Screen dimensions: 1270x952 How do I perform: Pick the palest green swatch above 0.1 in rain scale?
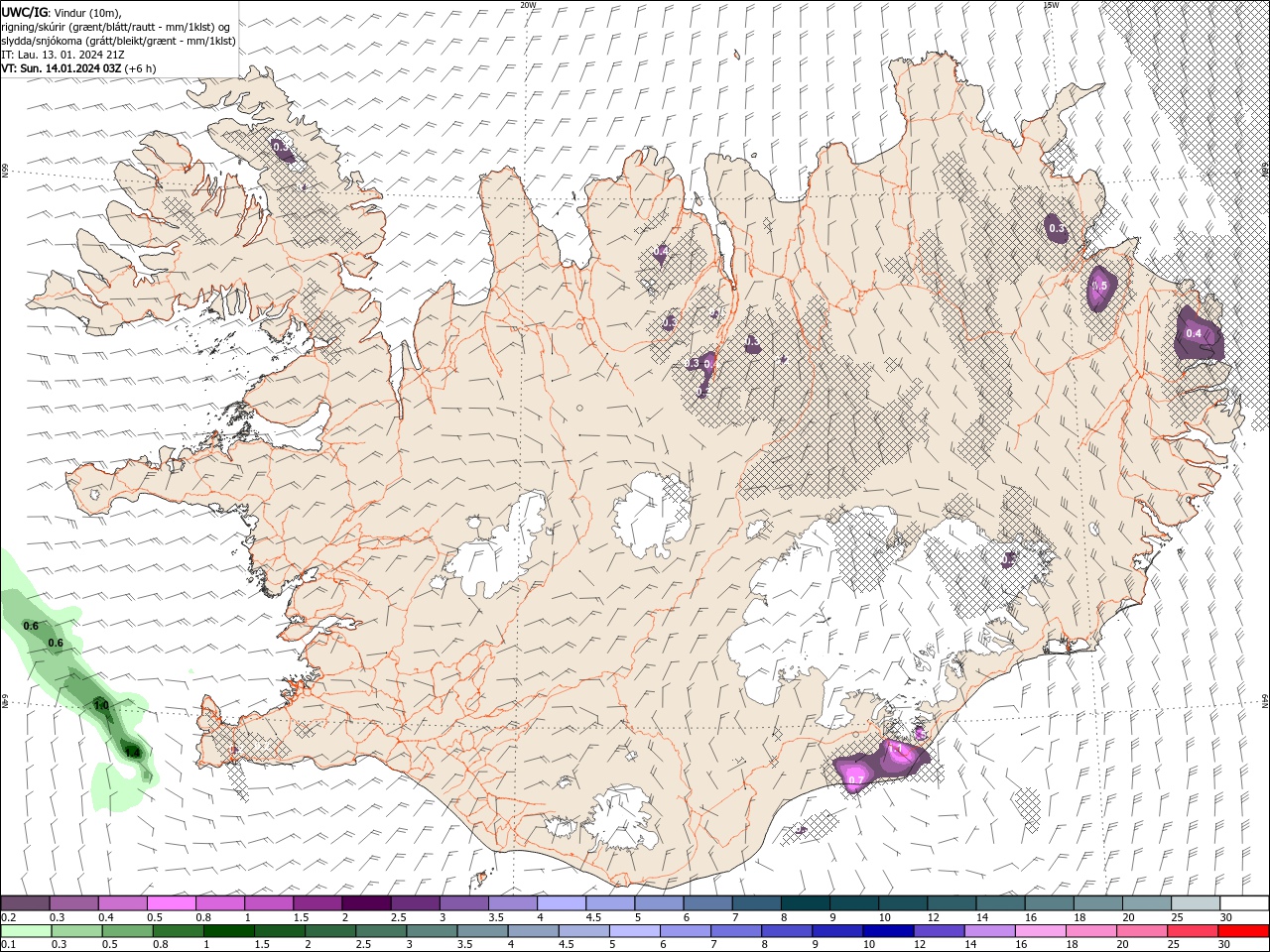click(26, 931)
